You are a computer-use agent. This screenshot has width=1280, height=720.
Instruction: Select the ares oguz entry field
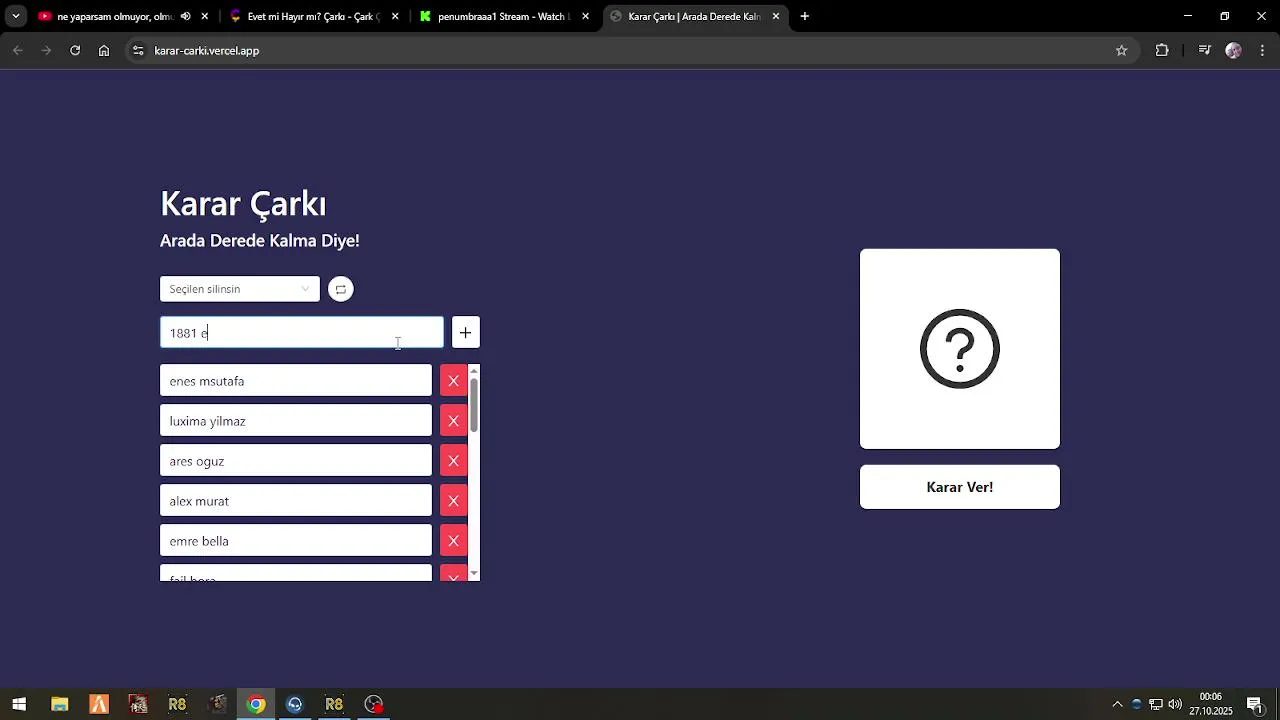click(x=296, y=461)
